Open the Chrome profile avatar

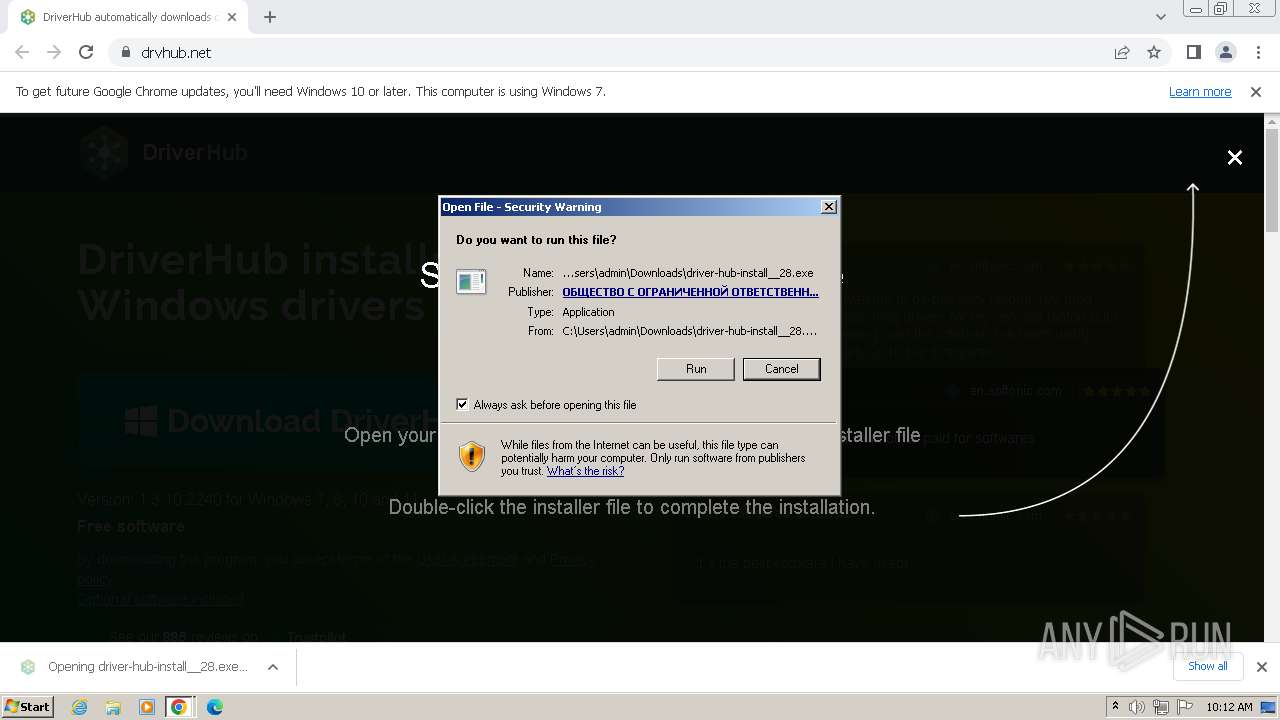tap(1225, 52)
